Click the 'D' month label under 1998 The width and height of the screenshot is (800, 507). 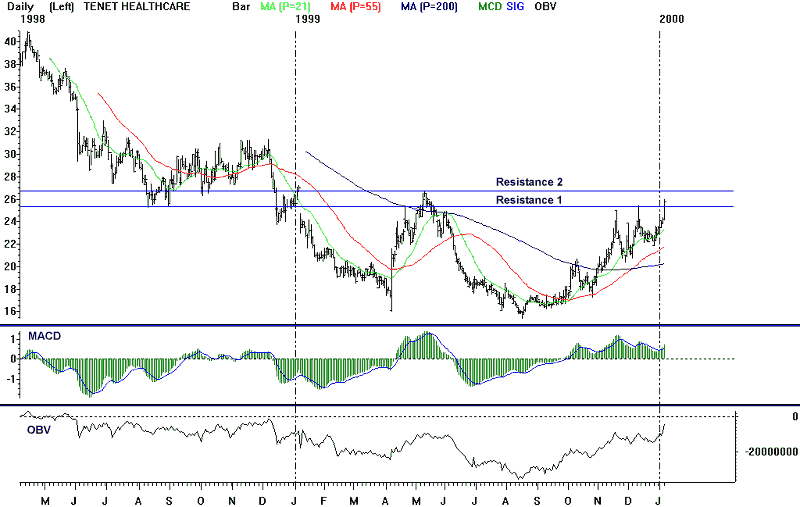[264, 501]
